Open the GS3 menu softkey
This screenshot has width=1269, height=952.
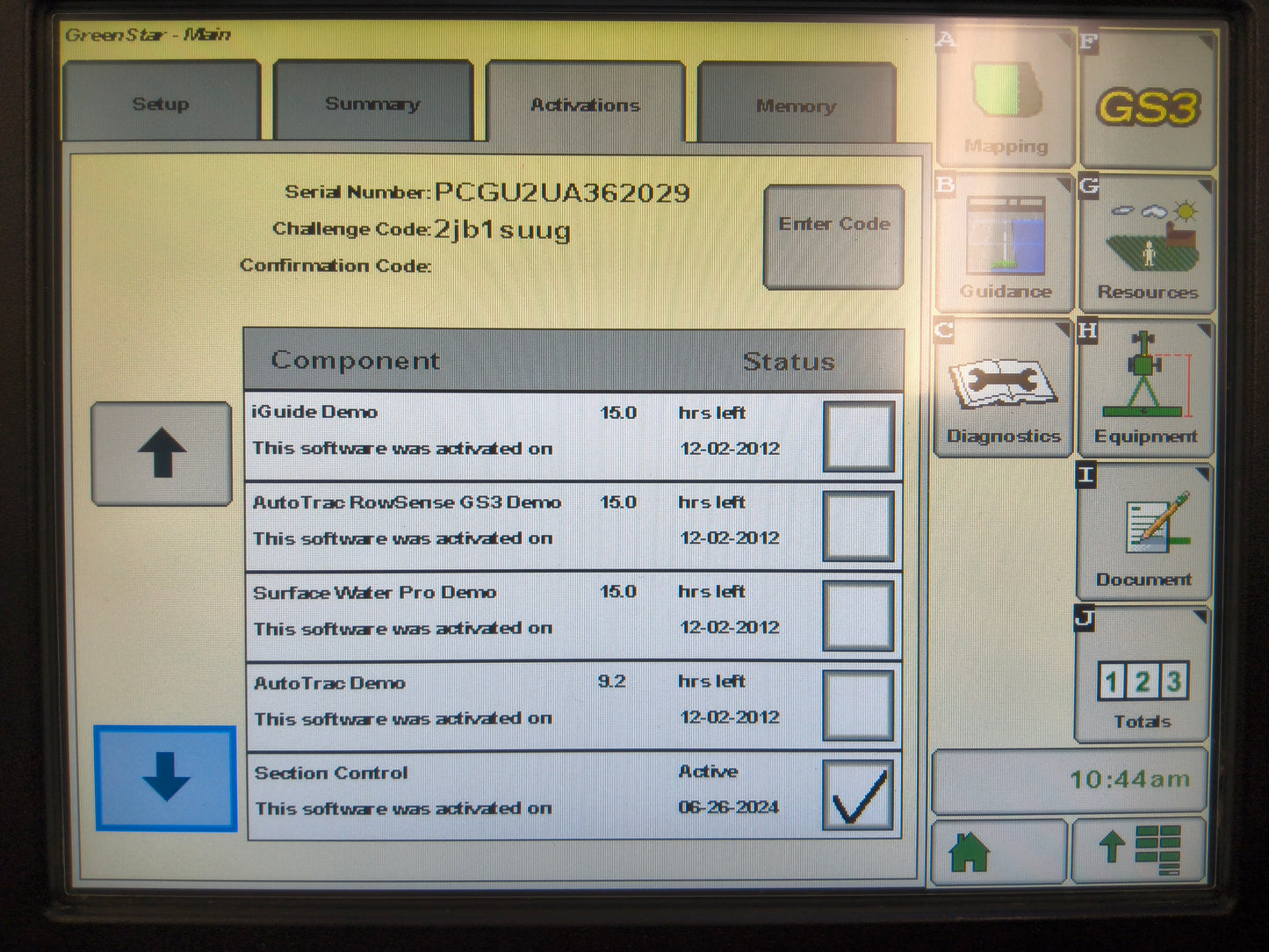click(x=1148, y=103)
